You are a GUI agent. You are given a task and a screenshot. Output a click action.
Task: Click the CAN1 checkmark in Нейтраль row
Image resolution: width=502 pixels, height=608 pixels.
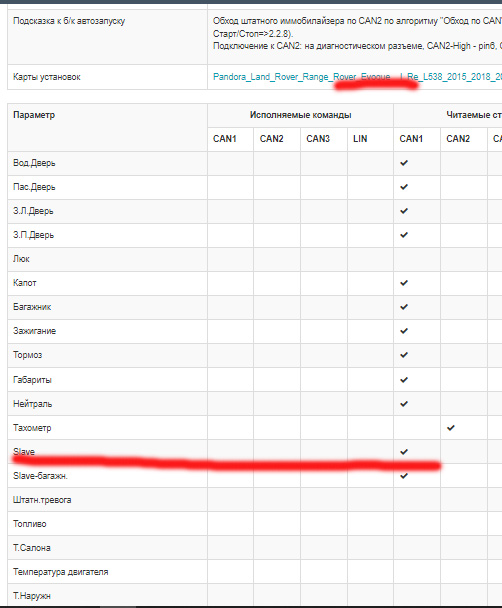click(x=404, y=404)
